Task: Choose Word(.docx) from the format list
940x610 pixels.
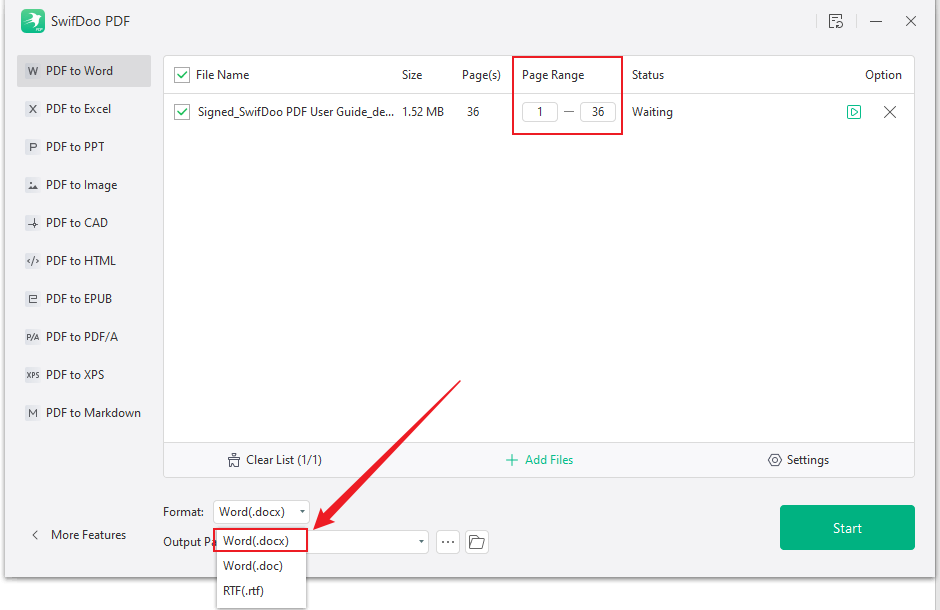Action: click(261, 540)
